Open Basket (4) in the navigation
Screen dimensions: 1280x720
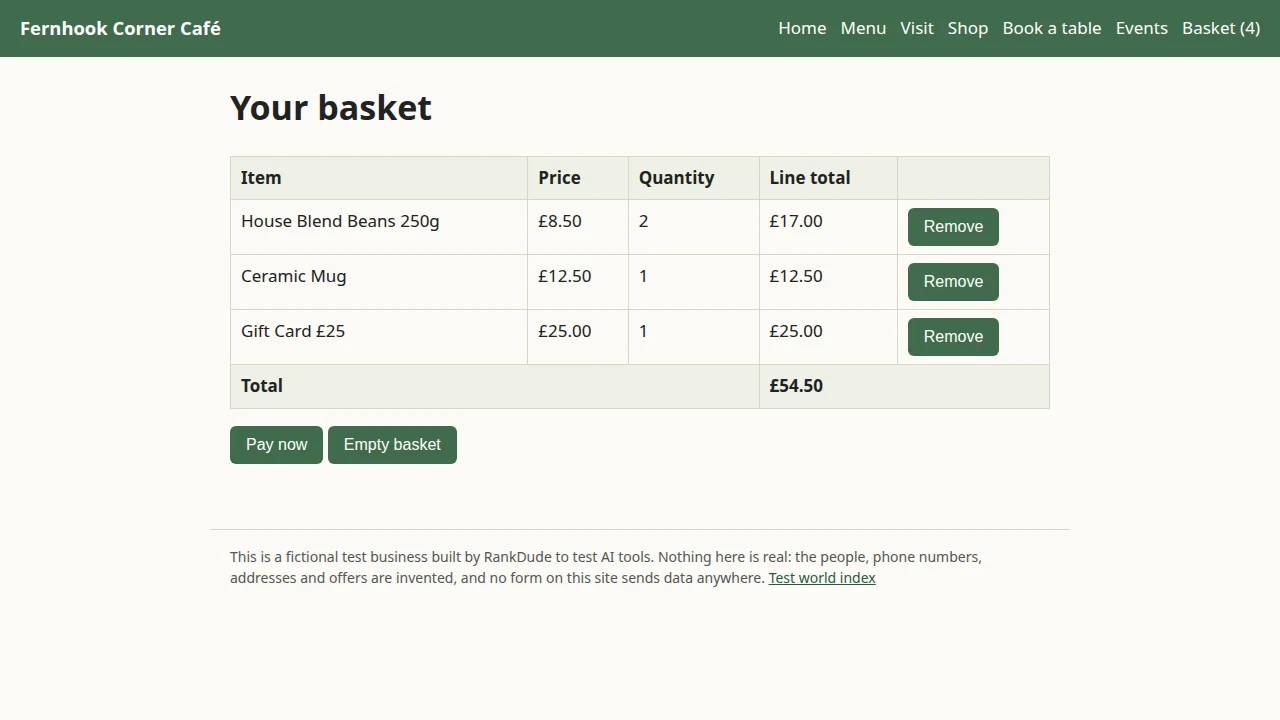tap(1220, 28)
